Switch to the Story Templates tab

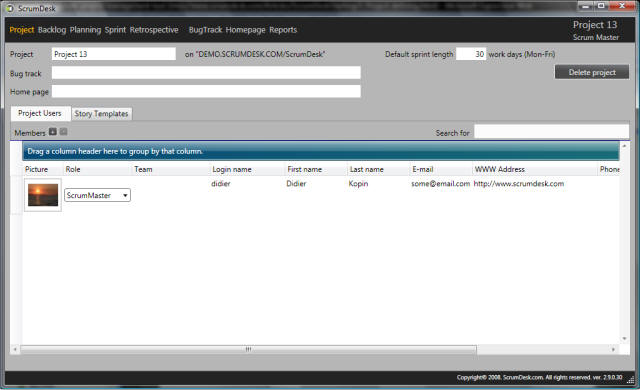pos(101,114)
